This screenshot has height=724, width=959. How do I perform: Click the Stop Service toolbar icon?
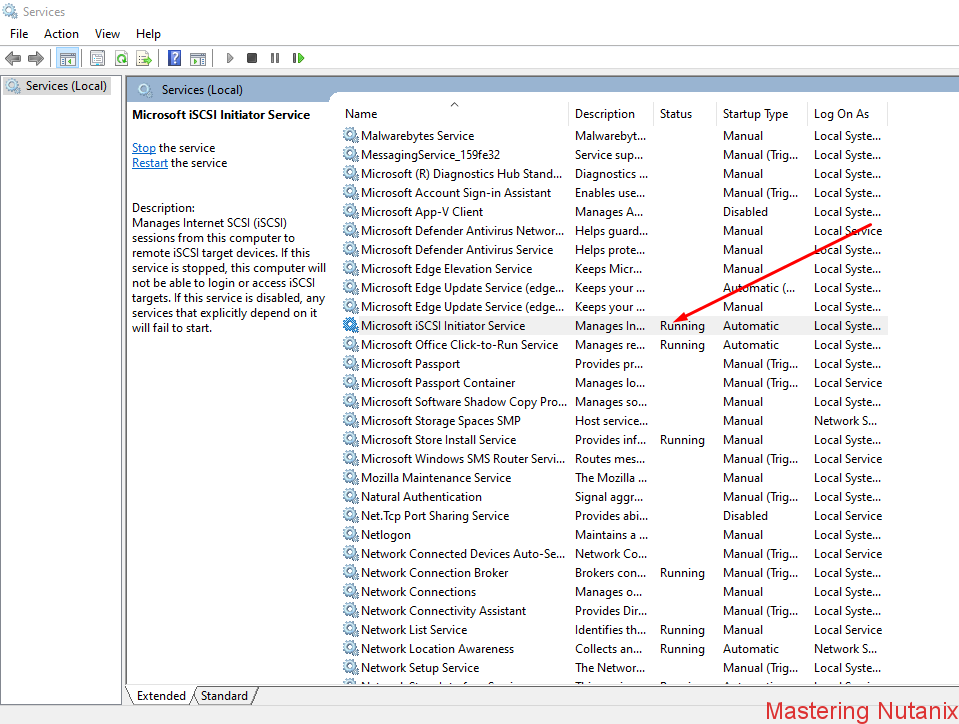point(251,57)
